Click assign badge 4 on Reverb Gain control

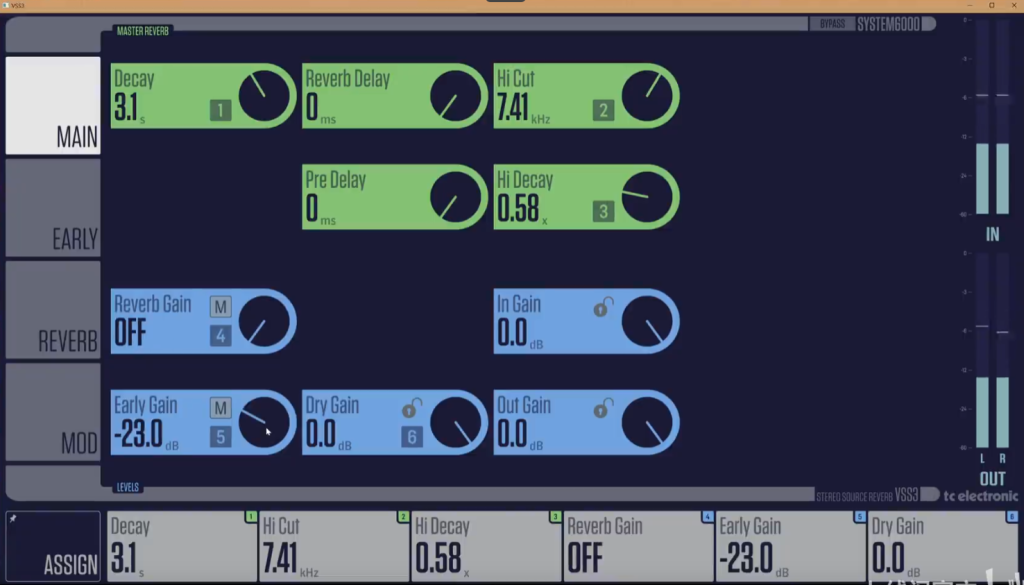pos(220,336)
